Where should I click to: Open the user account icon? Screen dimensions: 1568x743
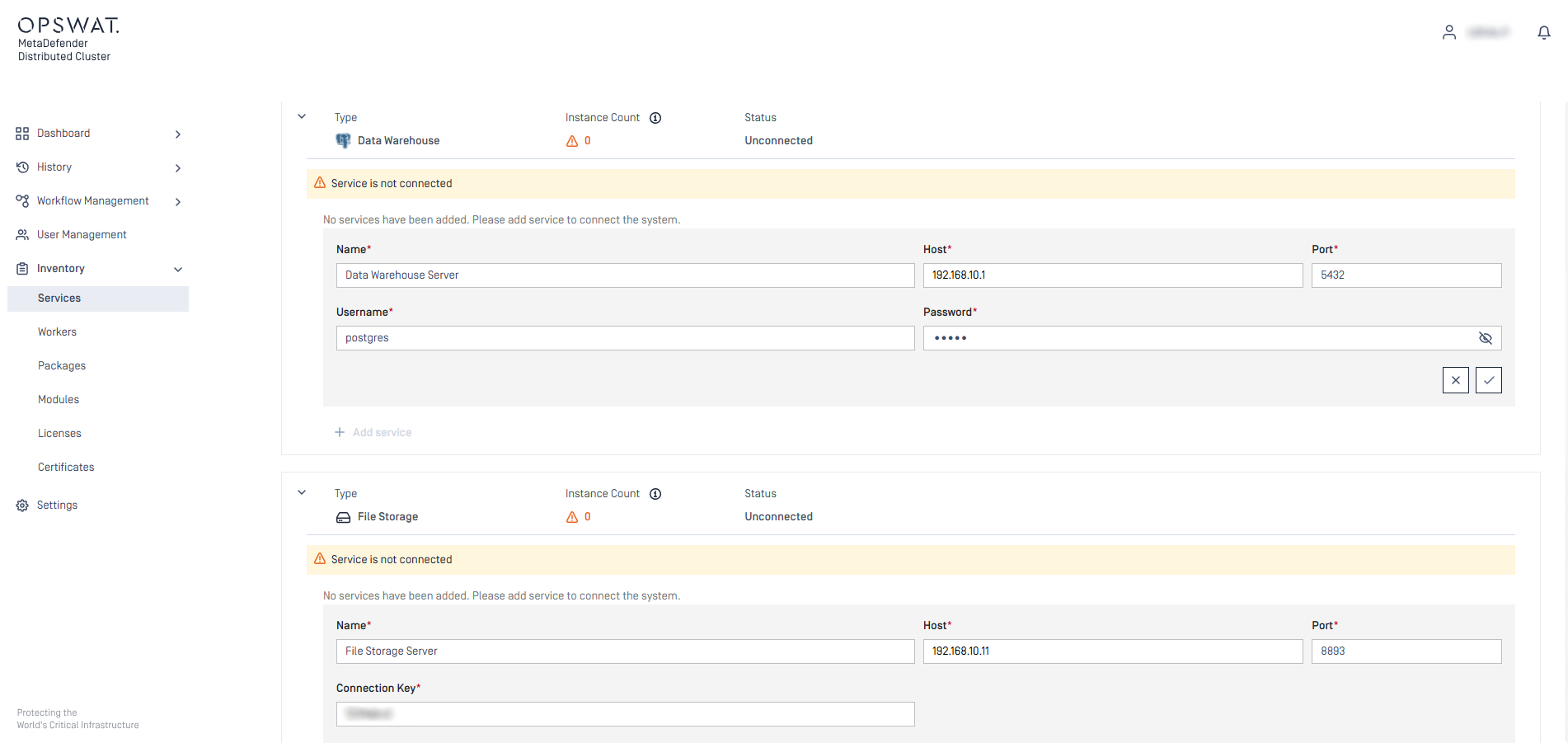pos(1448,32)
